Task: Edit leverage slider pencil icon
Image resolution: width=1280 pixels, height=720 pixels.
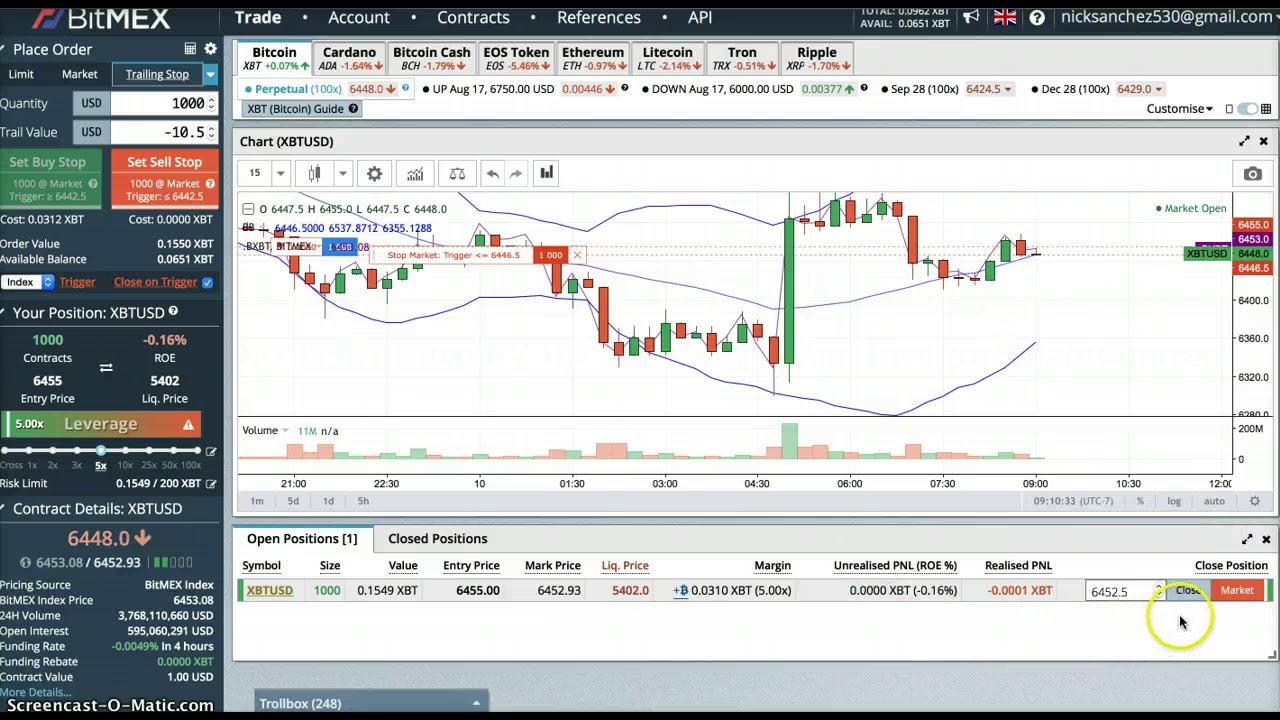Action: click(210, 452)
